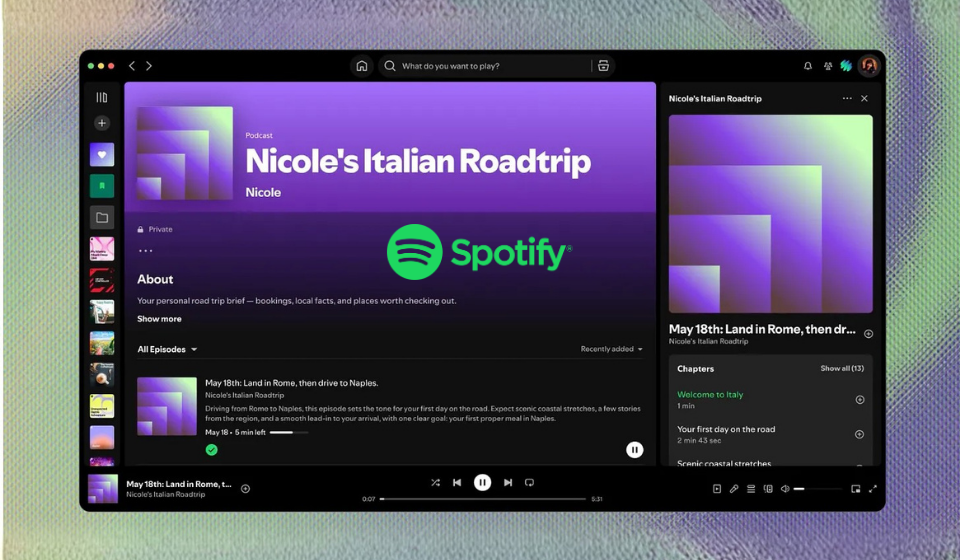Screen dimensions: 960x560
Task: Open the Home page icon
Action: pos(362,65)
